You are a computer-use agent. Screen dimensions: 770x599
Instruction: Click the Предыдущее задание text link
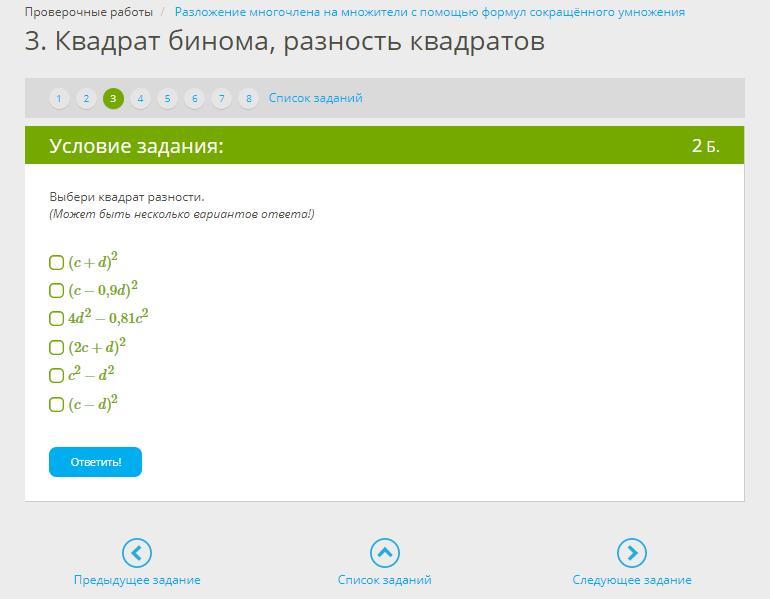click(x=137, y=580)
